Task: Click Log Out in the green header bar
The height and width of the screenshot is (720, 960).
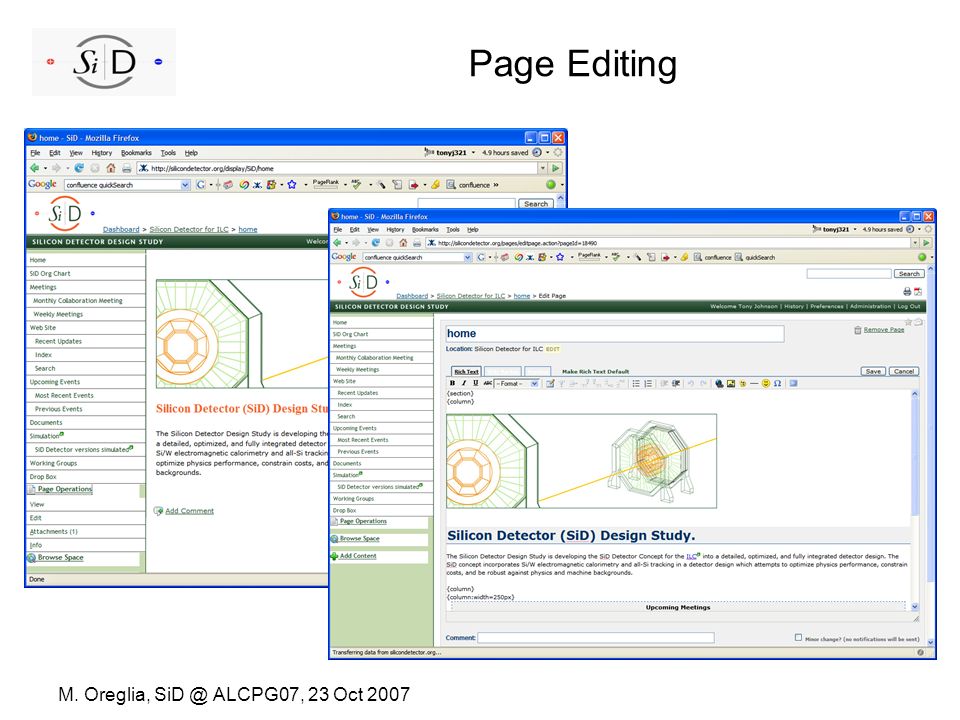Action: [909, 306]
